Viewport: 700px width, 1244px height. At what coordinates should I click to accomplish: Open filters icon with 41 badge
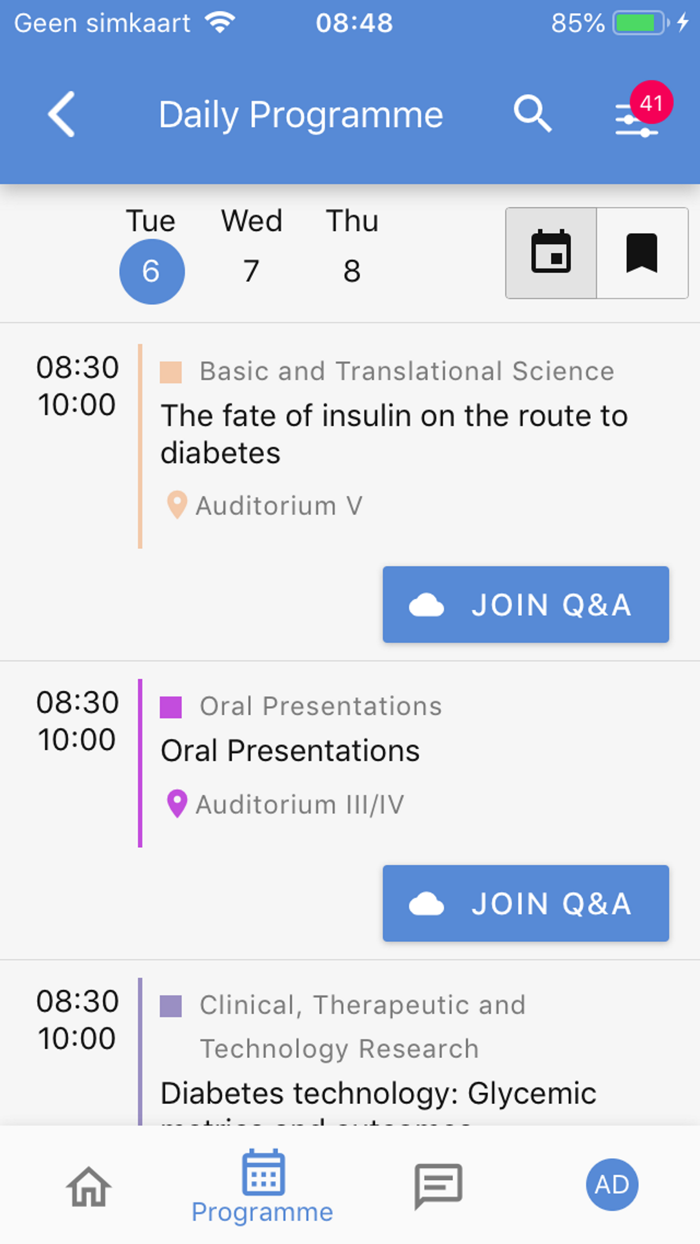tap(637, 118)
